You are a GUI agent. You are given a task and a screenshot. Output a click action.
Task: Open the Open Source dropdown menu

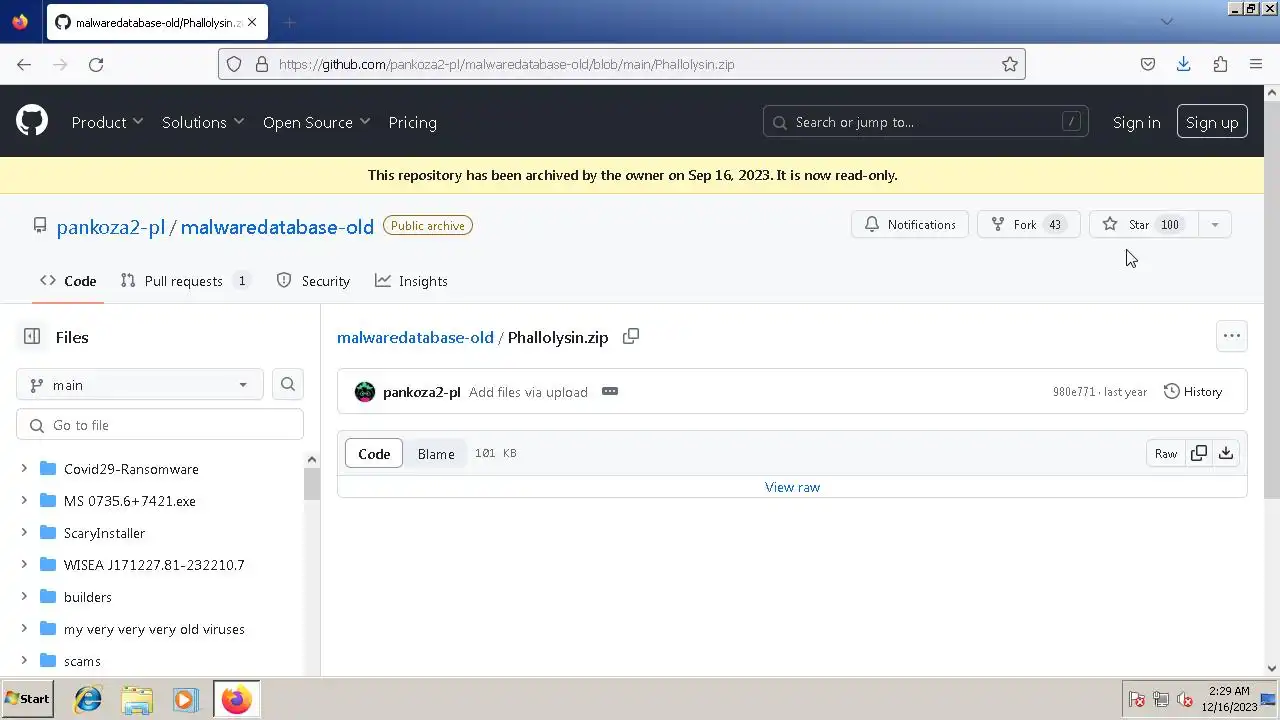click(316, 122)
